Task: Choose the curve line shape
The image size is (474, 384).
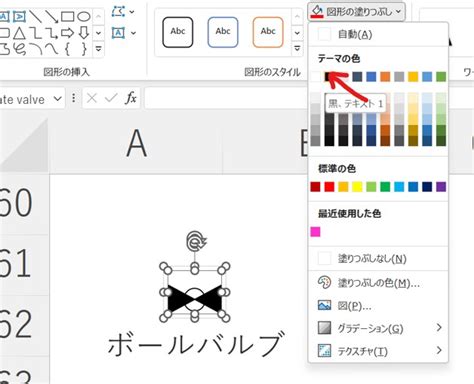Action: (x=51, y=49)
